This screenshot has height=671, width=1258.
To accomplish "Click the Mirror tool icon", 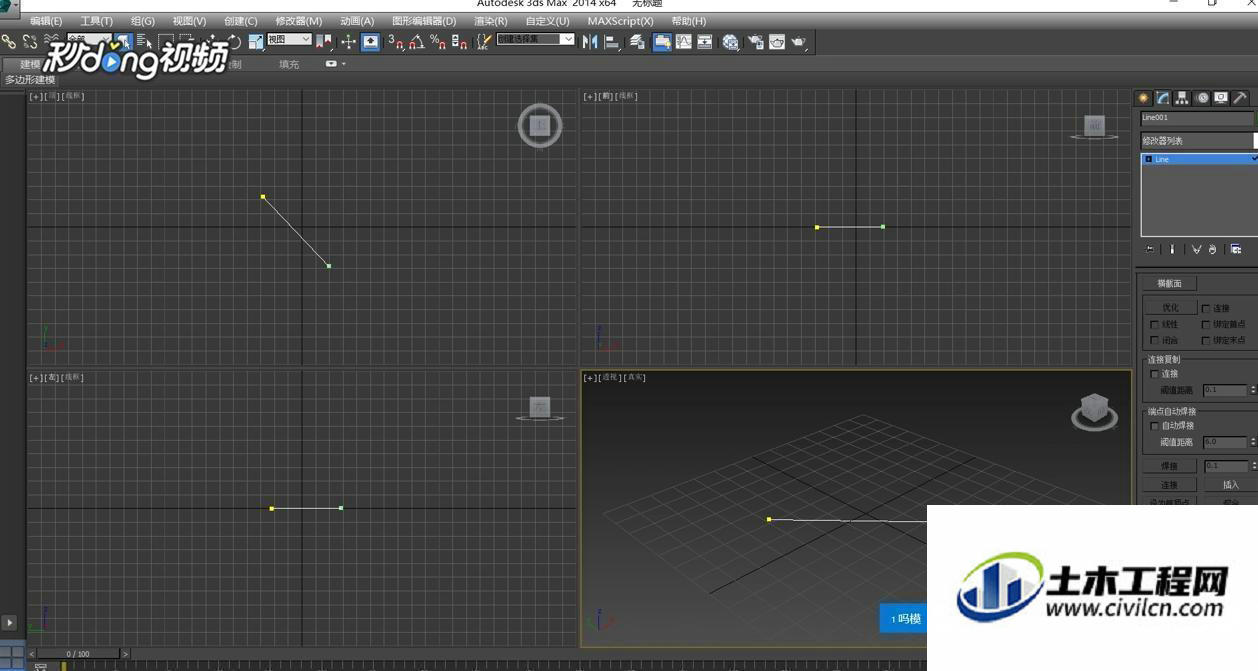I will coord(590,41).
